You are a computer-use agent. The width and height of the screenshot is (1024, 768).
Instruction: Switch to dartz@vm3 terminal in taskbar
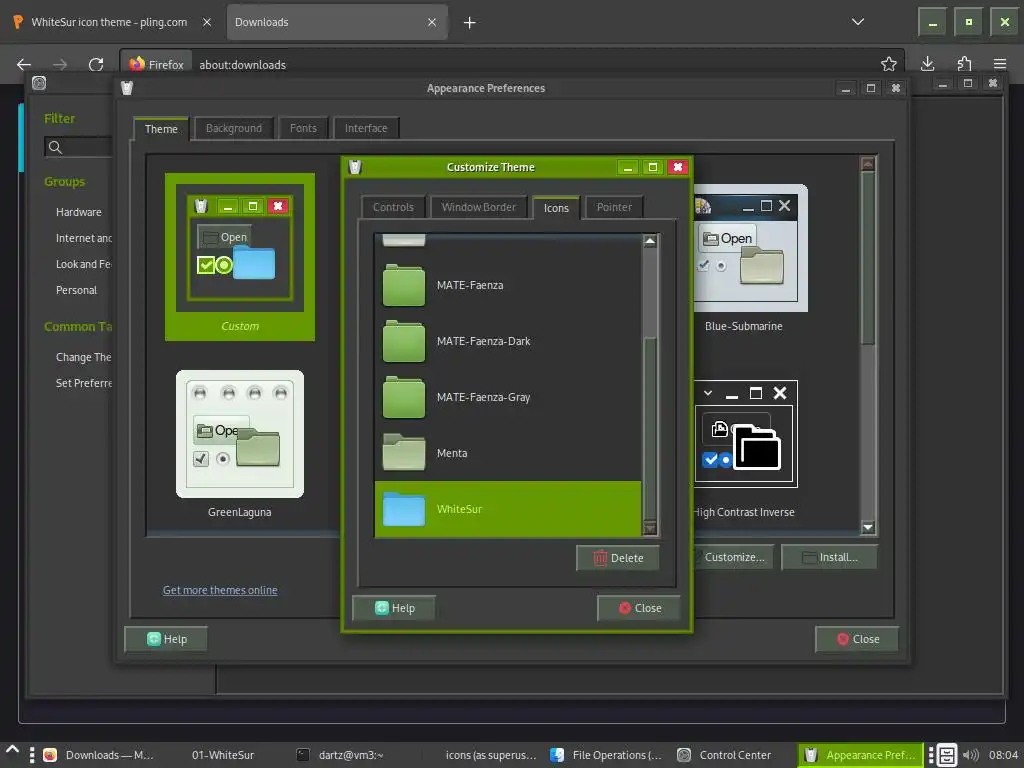[x=341, y=755]
